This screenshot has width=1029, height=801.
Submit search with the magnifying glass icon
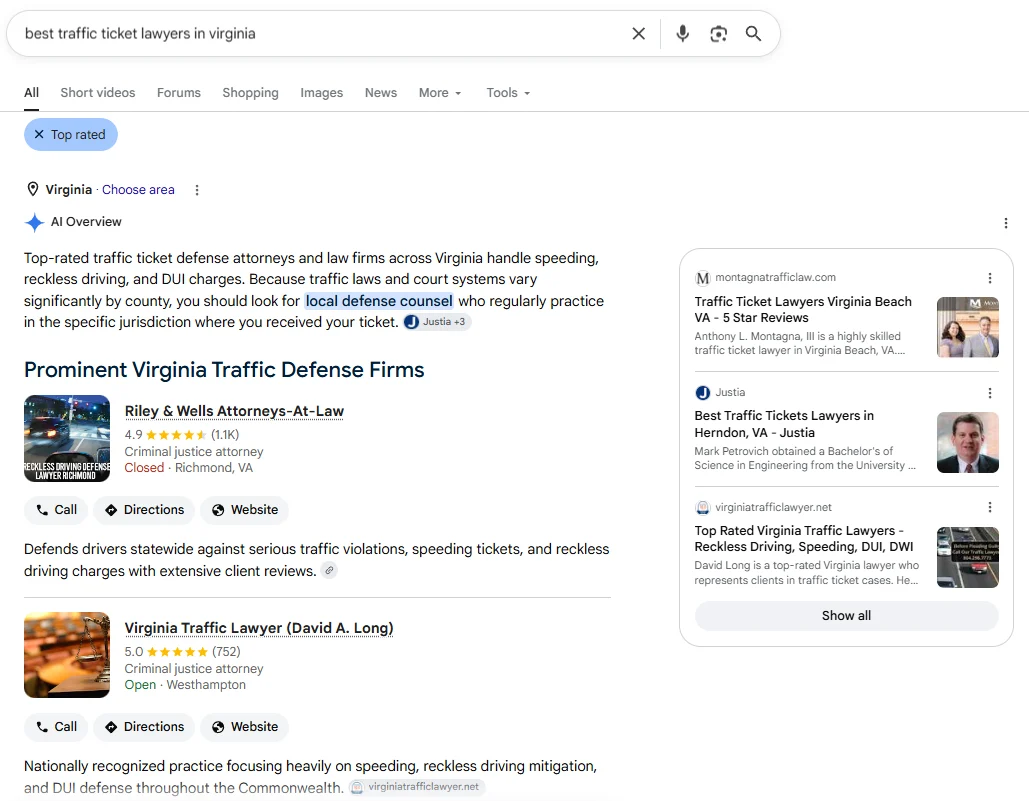point(753,33)
